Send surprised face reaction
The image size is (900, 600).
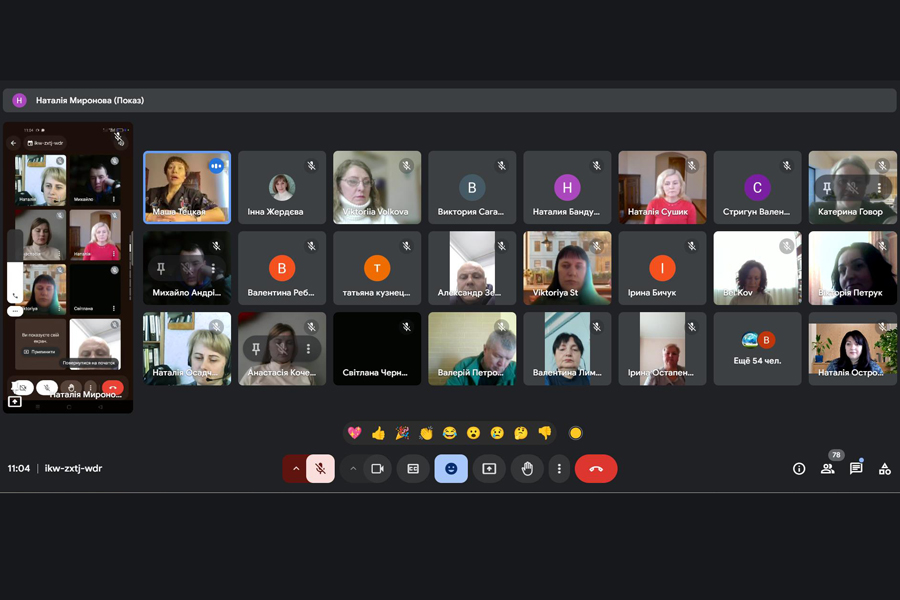coord(474,433)
